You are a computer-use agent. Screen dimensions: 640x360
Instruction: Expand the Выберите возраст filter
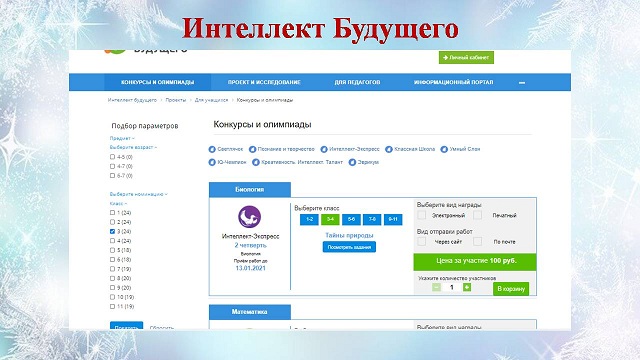coord(133,147)
